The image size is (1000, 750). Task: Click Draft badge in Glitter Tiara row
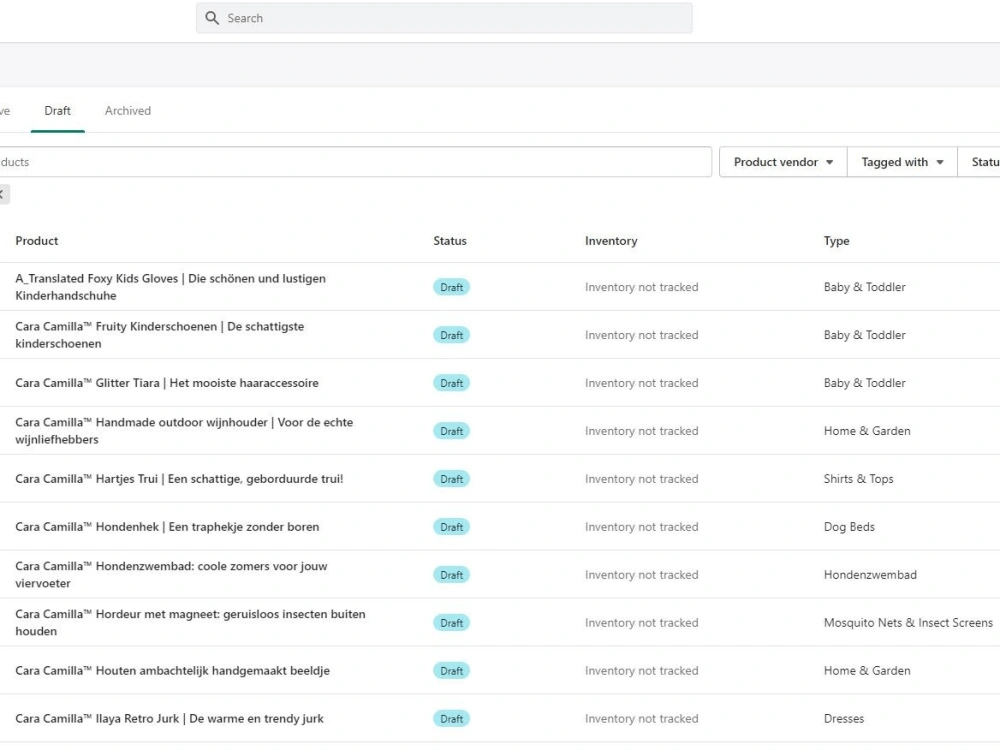click(x=452, y=383)
